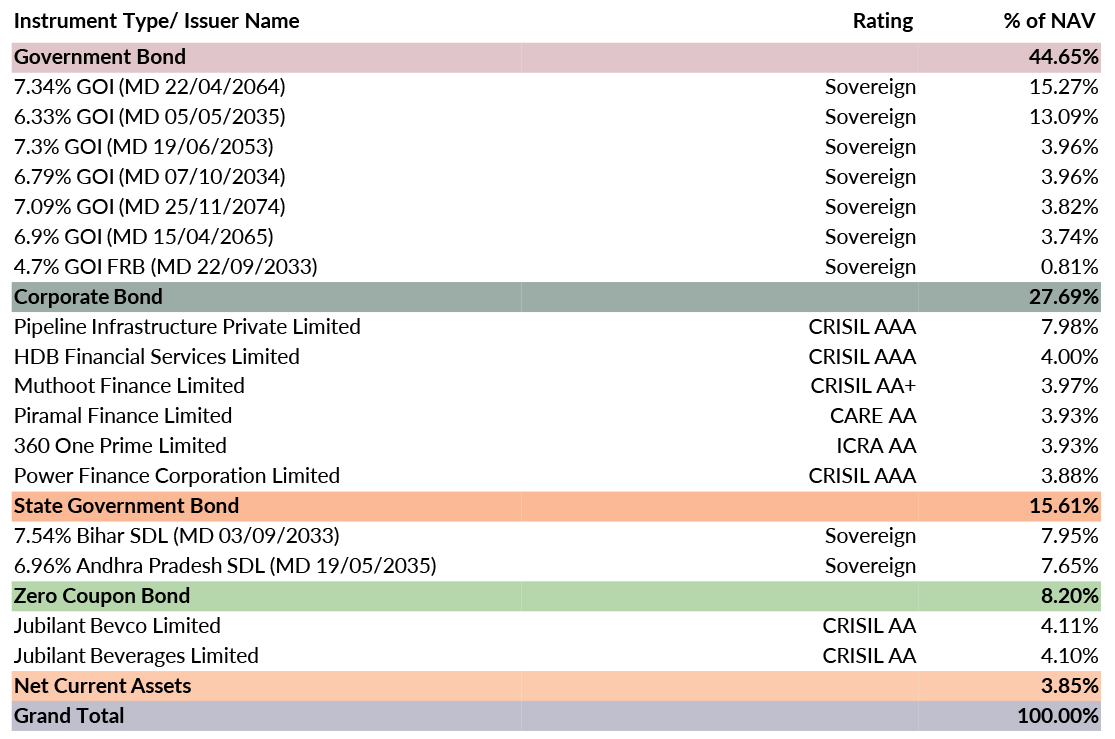Select the CRISIL AA+ rating cell
This screenshot has height=739, width=1115.
[x=863, y=386]
